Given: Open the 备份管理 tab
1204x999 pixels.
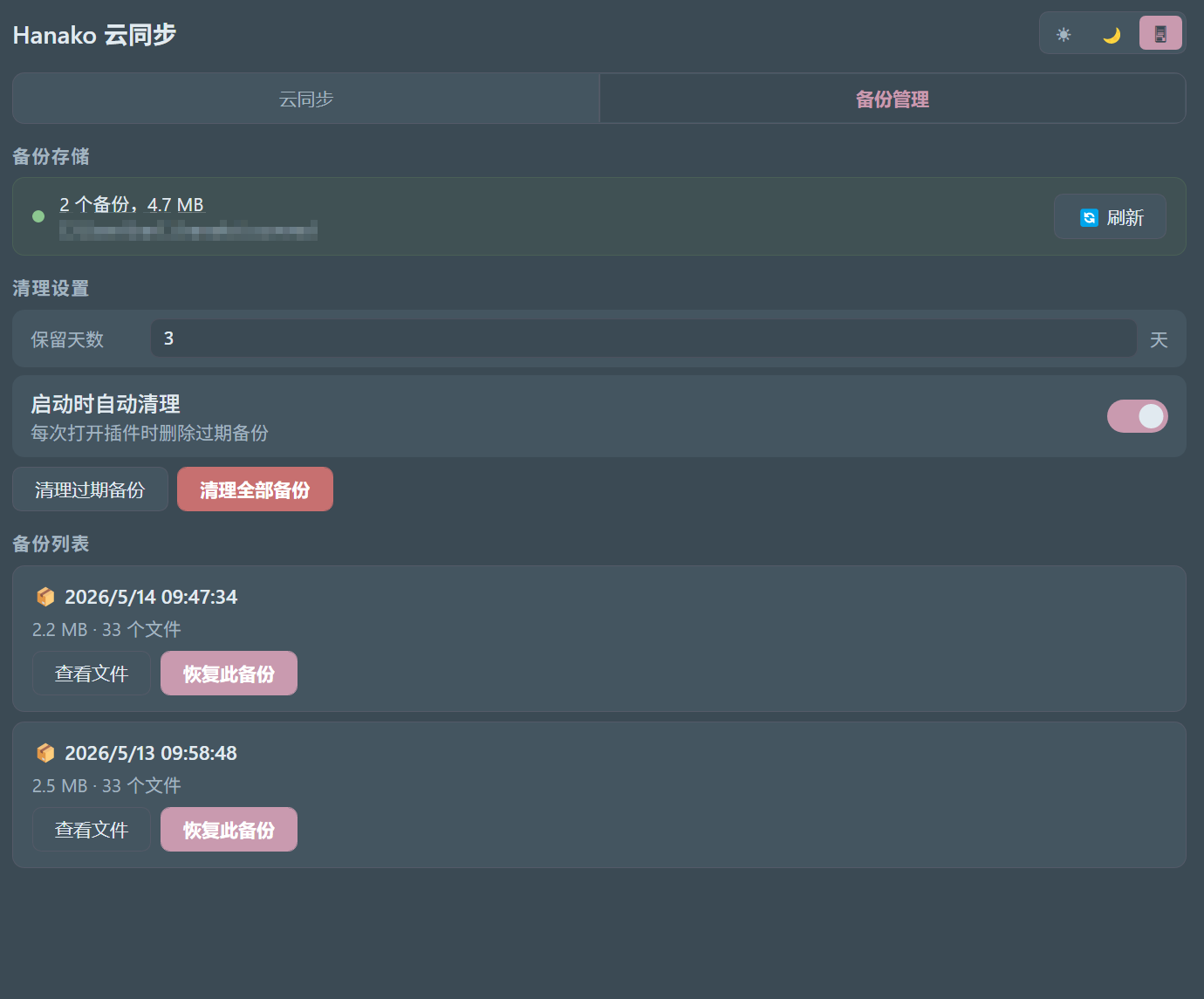Looking at the screenshot, I should (x=893, y=99).
